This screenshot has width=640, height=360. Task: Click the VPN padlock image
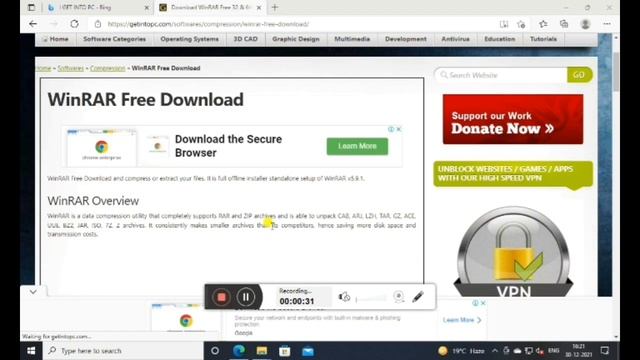click(513, 252)
